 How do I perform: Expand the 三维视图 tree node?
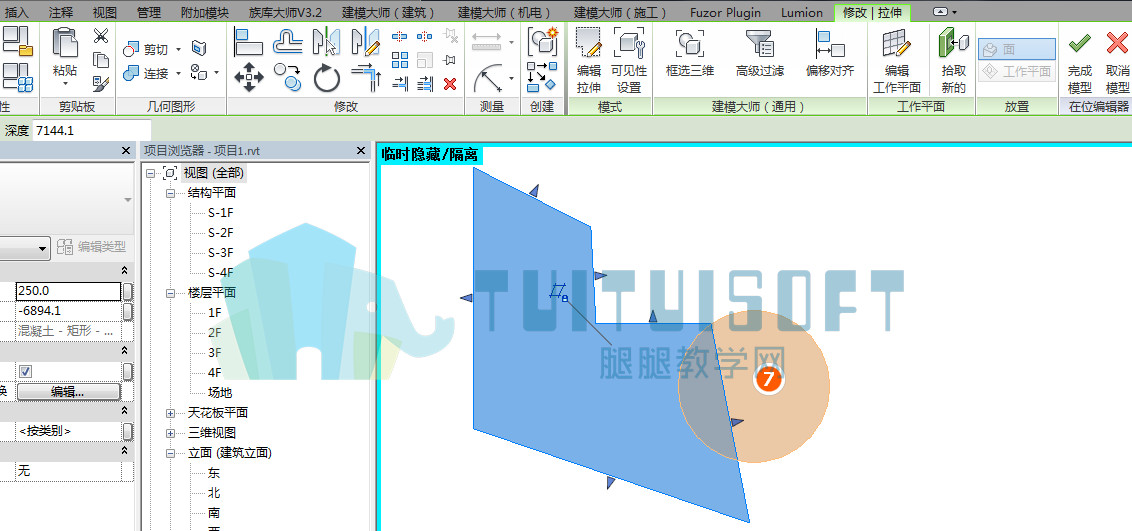(x=171, y=434)
